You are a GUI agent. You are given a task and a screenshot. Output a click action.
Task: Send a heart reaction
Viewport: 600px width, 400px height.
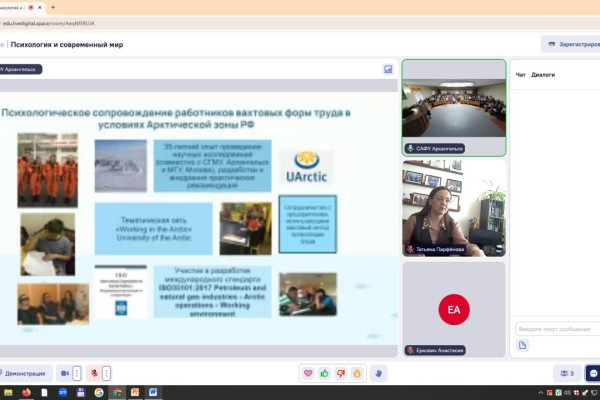pos(308,373)
